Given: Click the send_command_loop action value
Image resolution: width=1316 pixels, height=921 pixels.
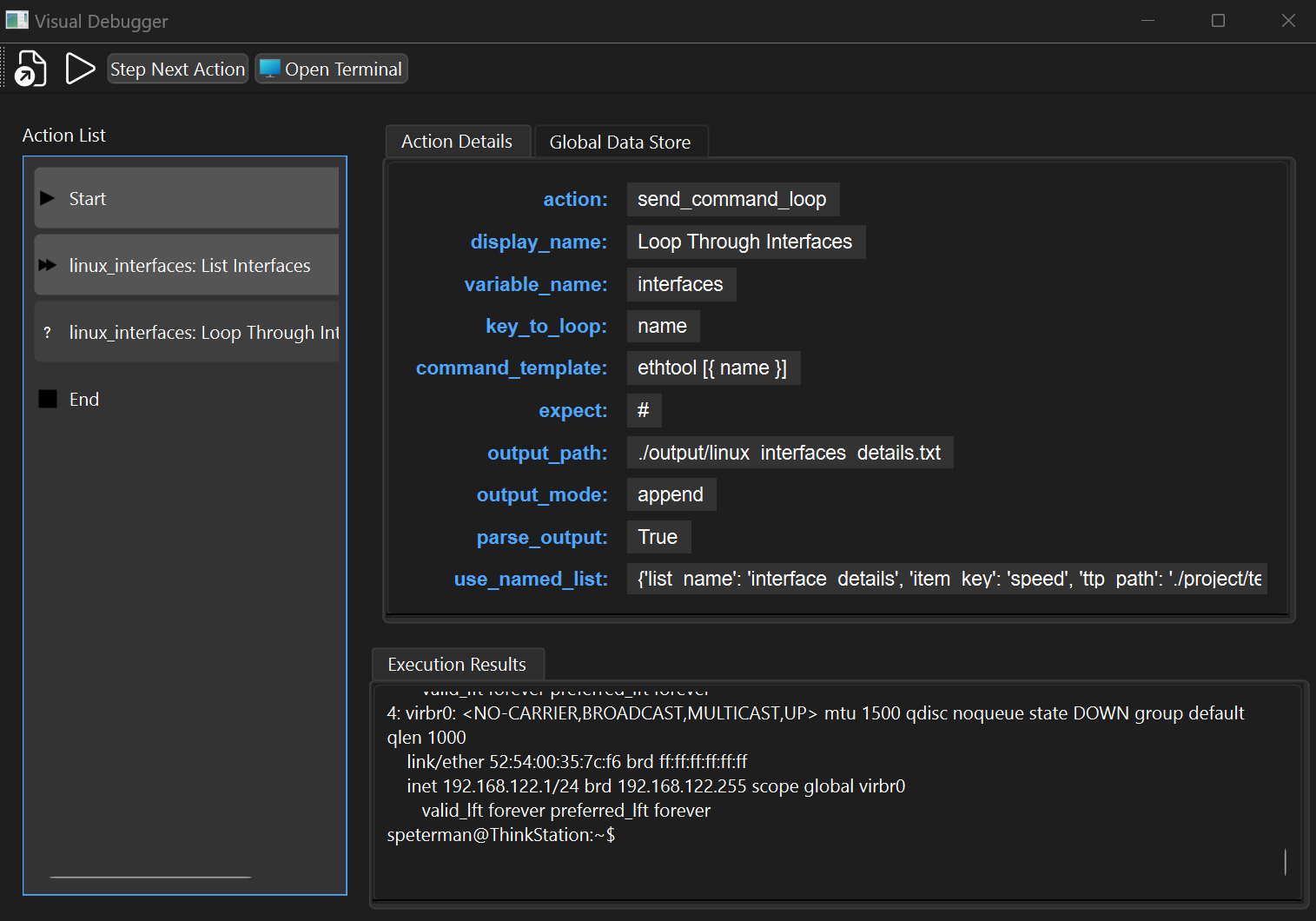Looking at the screenshot, I should coord(732,199).
